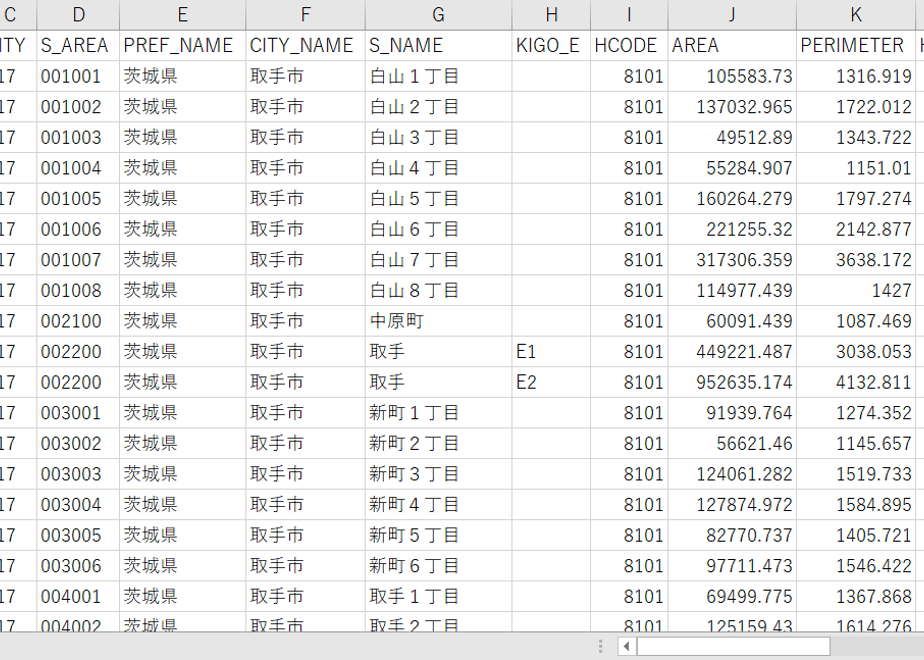Click the KIGO_E header cell
Image resolution: width=924 pixels, height=660 pixels.
click(552, 45)
